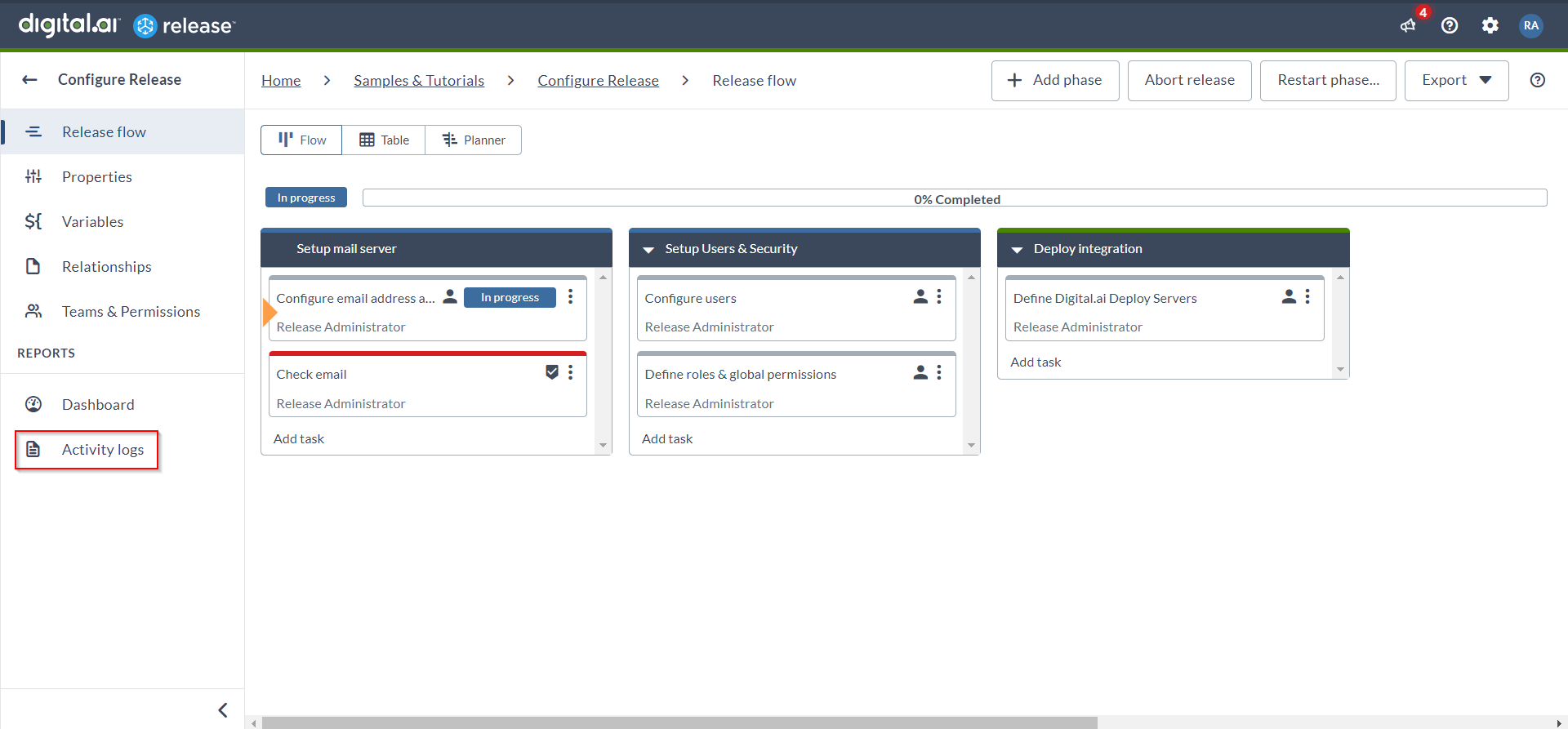Click the digital.ai release logo
The image size is (1568, 729).
coord(127,25)
